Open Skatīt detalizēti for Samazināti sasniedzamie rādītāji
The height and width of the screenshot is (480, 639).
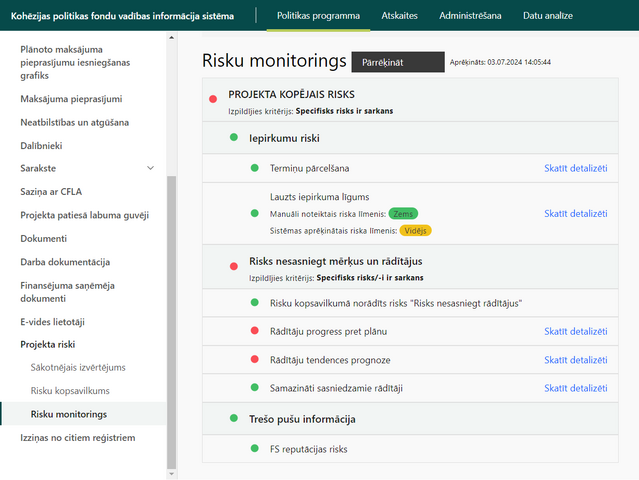(575, 388)
